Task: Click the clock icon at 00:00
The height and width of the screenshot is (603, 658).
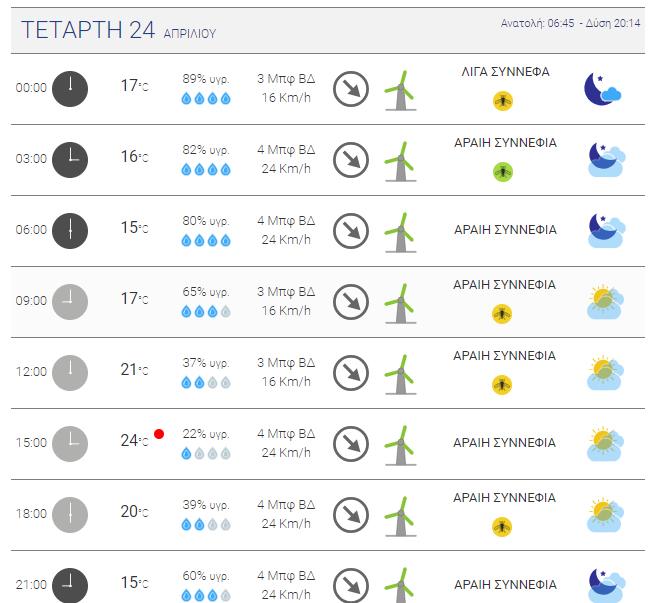Action: pyautogui.click(x=70, y=89)
